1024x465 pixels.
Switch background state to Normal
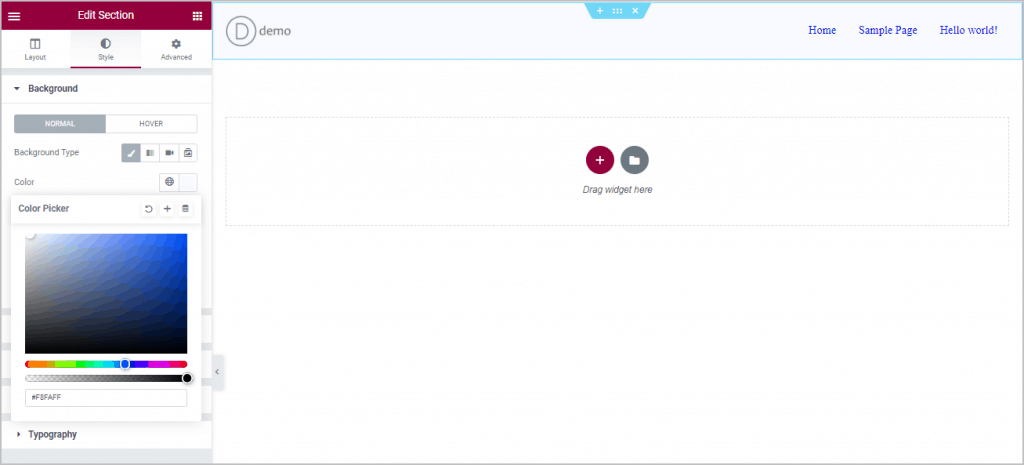pos(60,124)
